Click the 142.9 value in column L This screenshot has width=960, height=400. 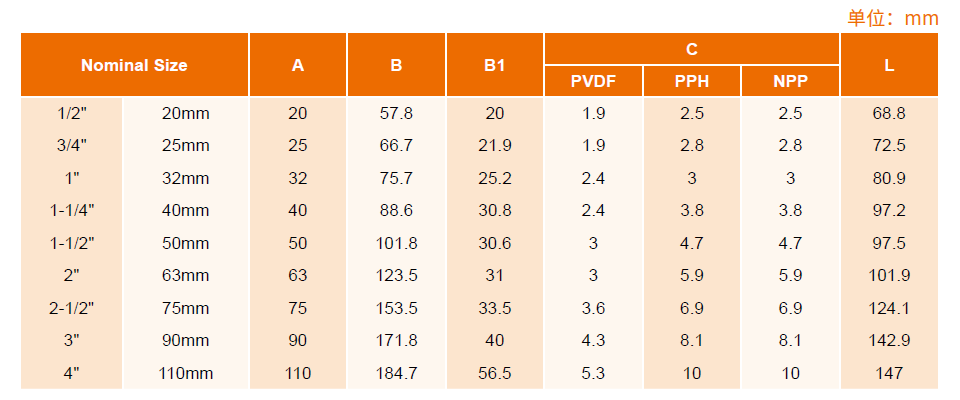[x=889, y=341]
